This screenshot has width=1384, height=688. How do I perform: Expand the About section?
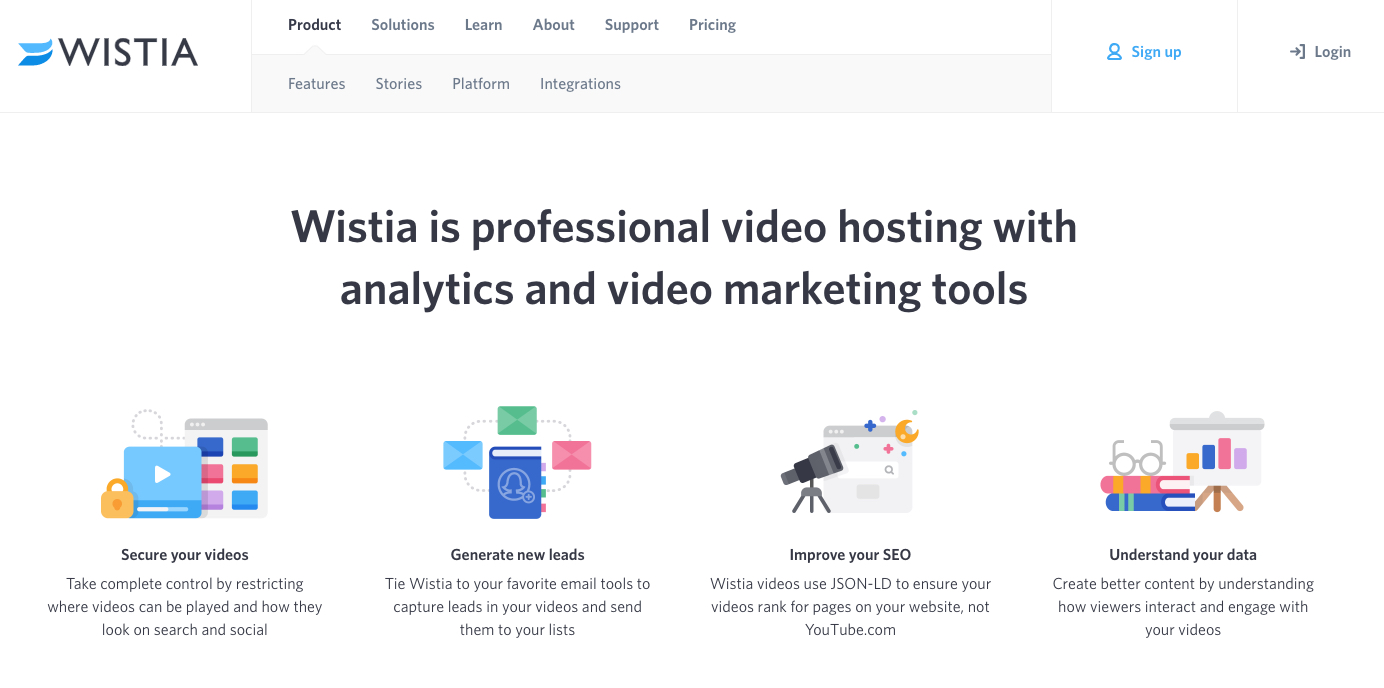click(x=553, y=24)
